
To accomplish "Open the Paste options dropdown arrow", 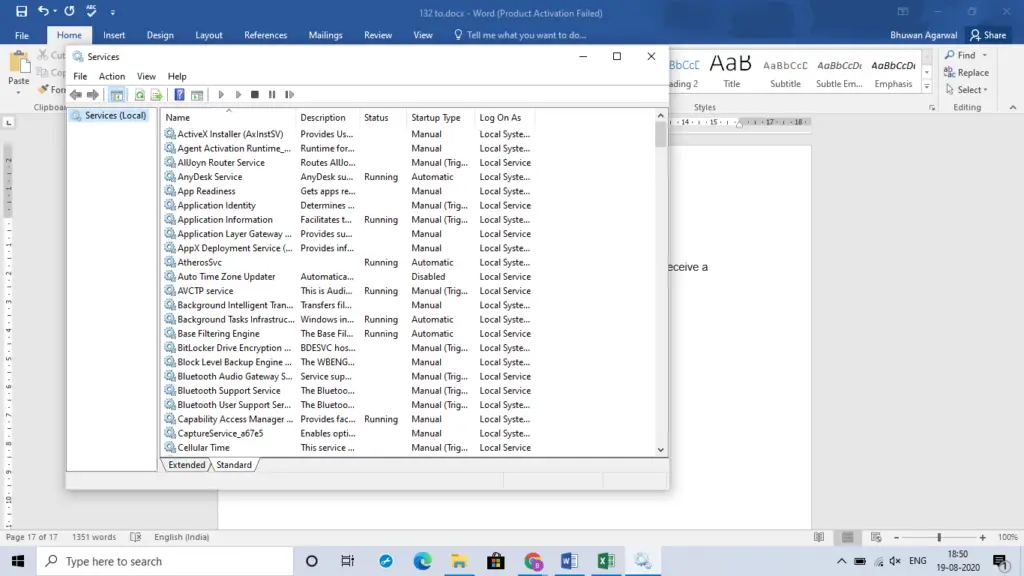I will pyautogui.click(x=18, y=93).
